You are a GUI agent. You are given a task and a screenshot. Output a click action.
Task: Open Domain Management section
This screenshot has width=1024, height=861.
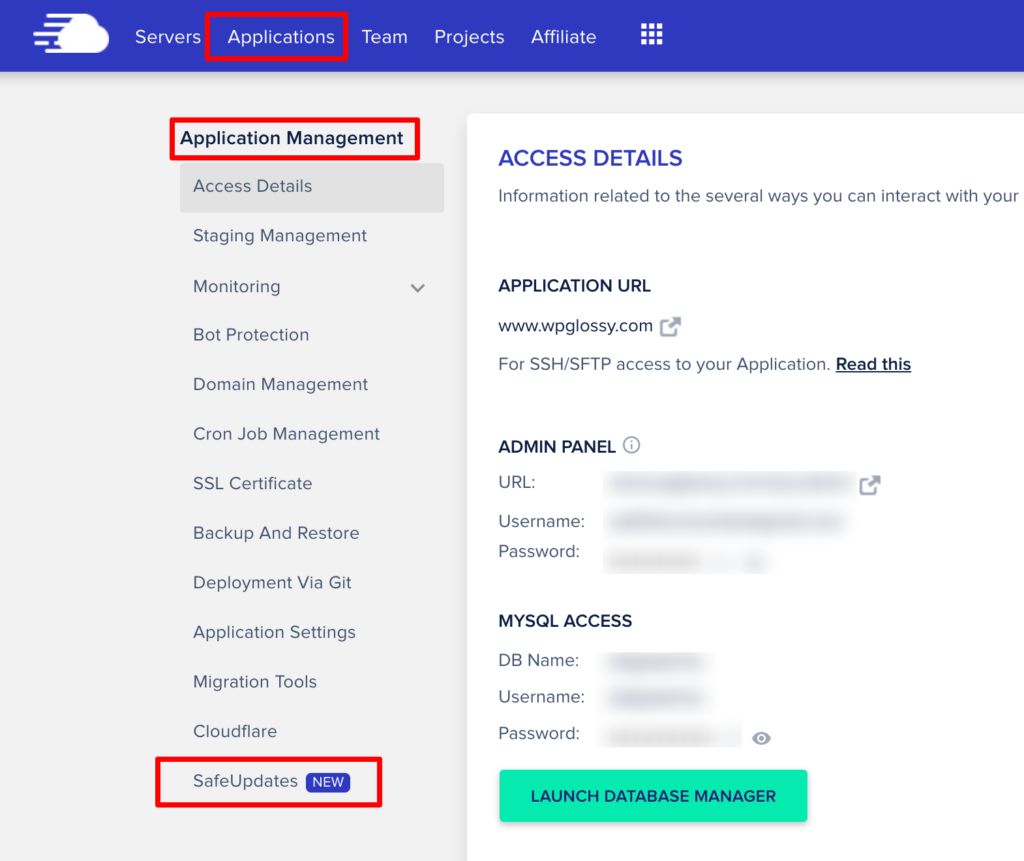click(280, 384)
